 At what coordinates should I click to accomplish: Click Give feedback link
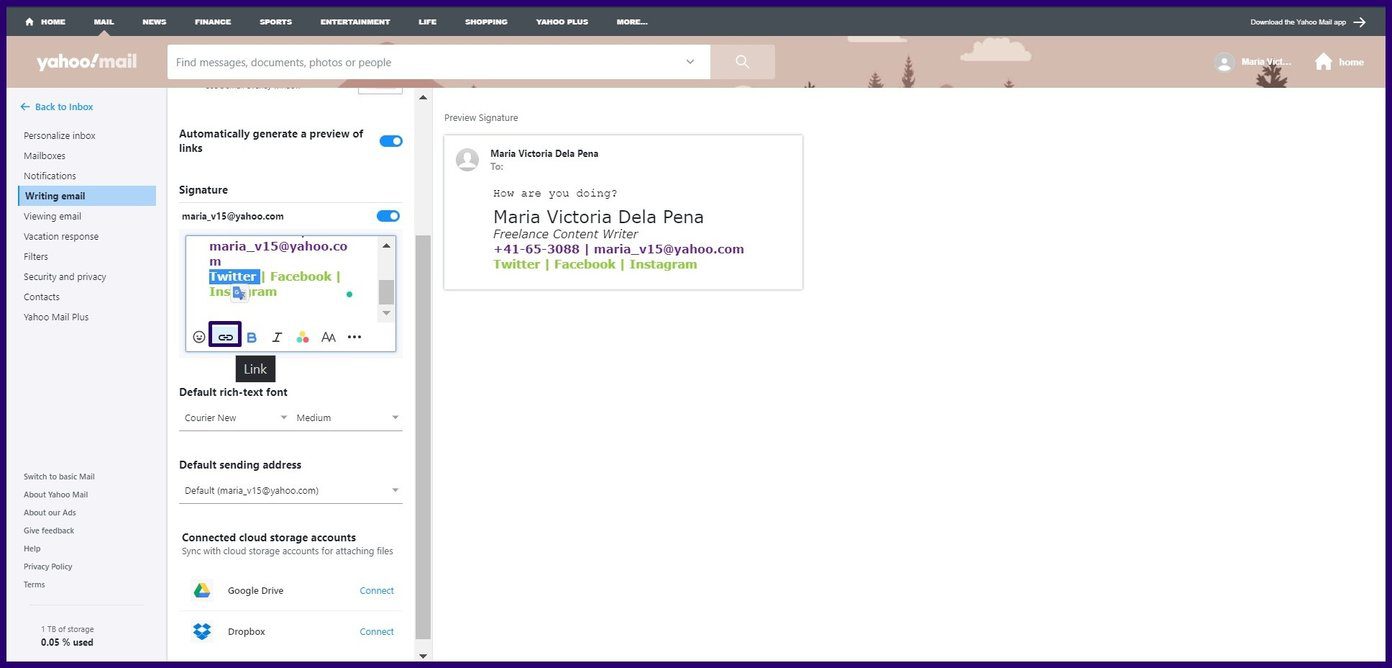pyautogui.click(x=49, y=531)
